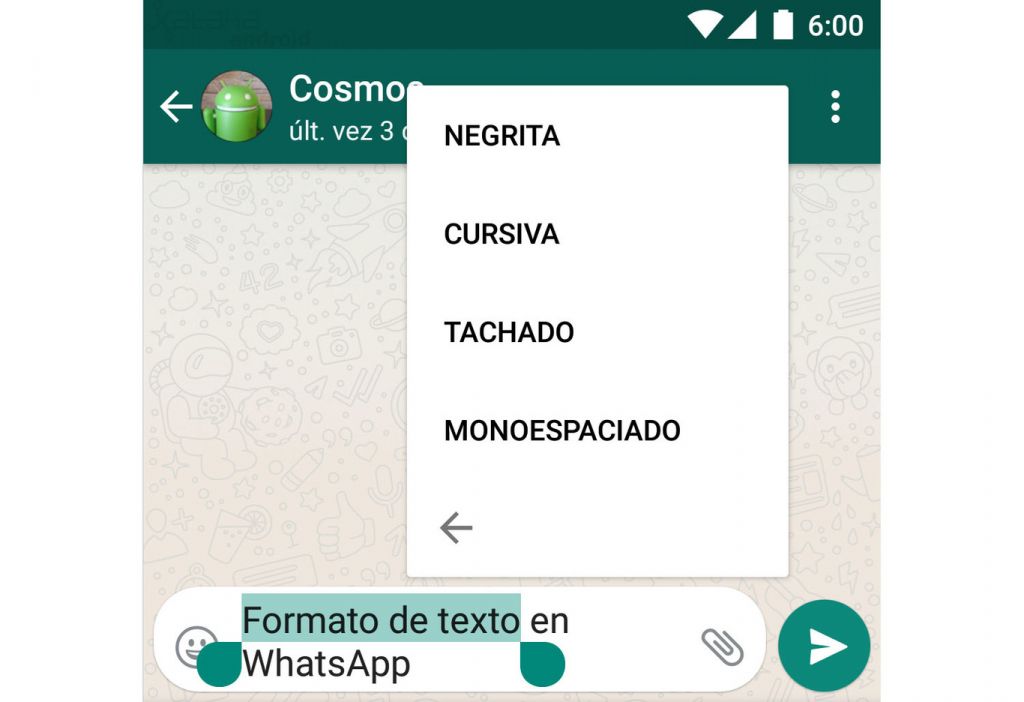The width and height of the screenshot is (1024, 702).
Task: Tap the battery status icon
Action: (783, 25)
